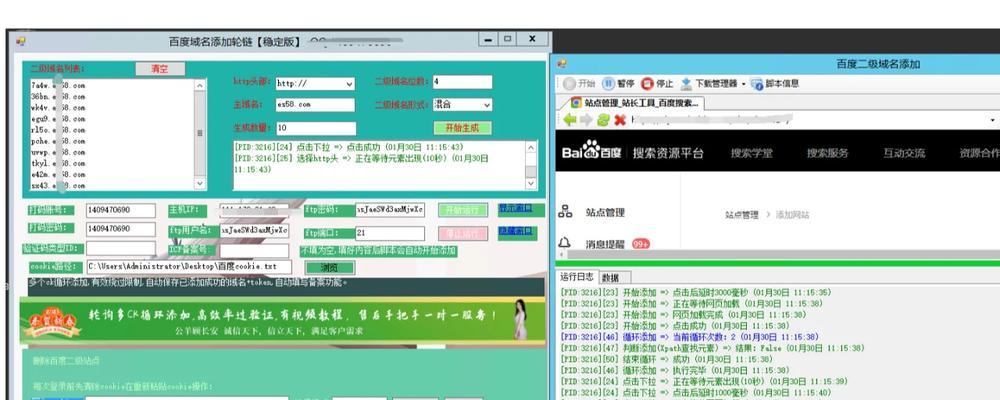Click the 隐藏窗口 button

coord(515,231)
